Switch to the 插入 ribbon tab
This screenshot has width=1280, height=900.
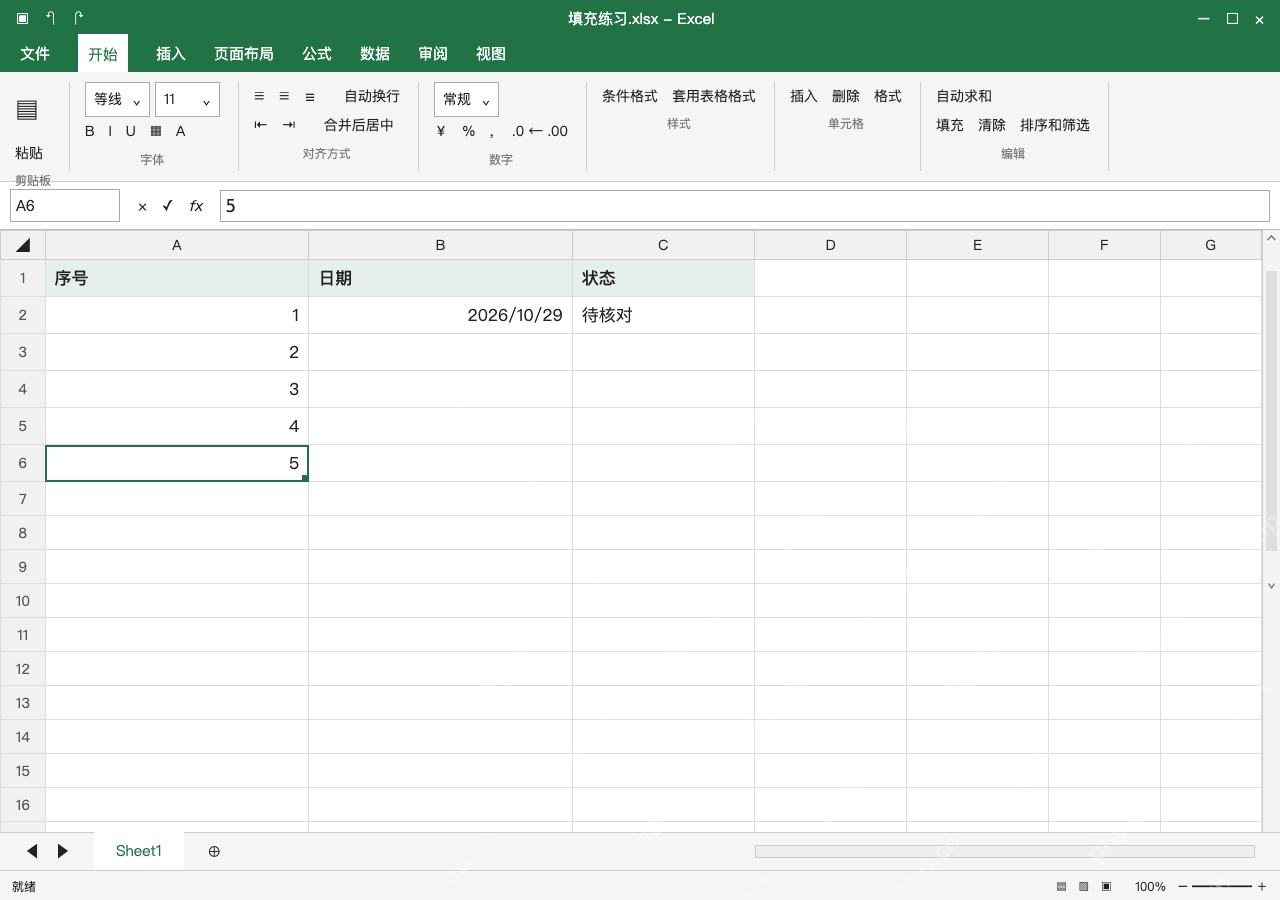pos(171,54)
